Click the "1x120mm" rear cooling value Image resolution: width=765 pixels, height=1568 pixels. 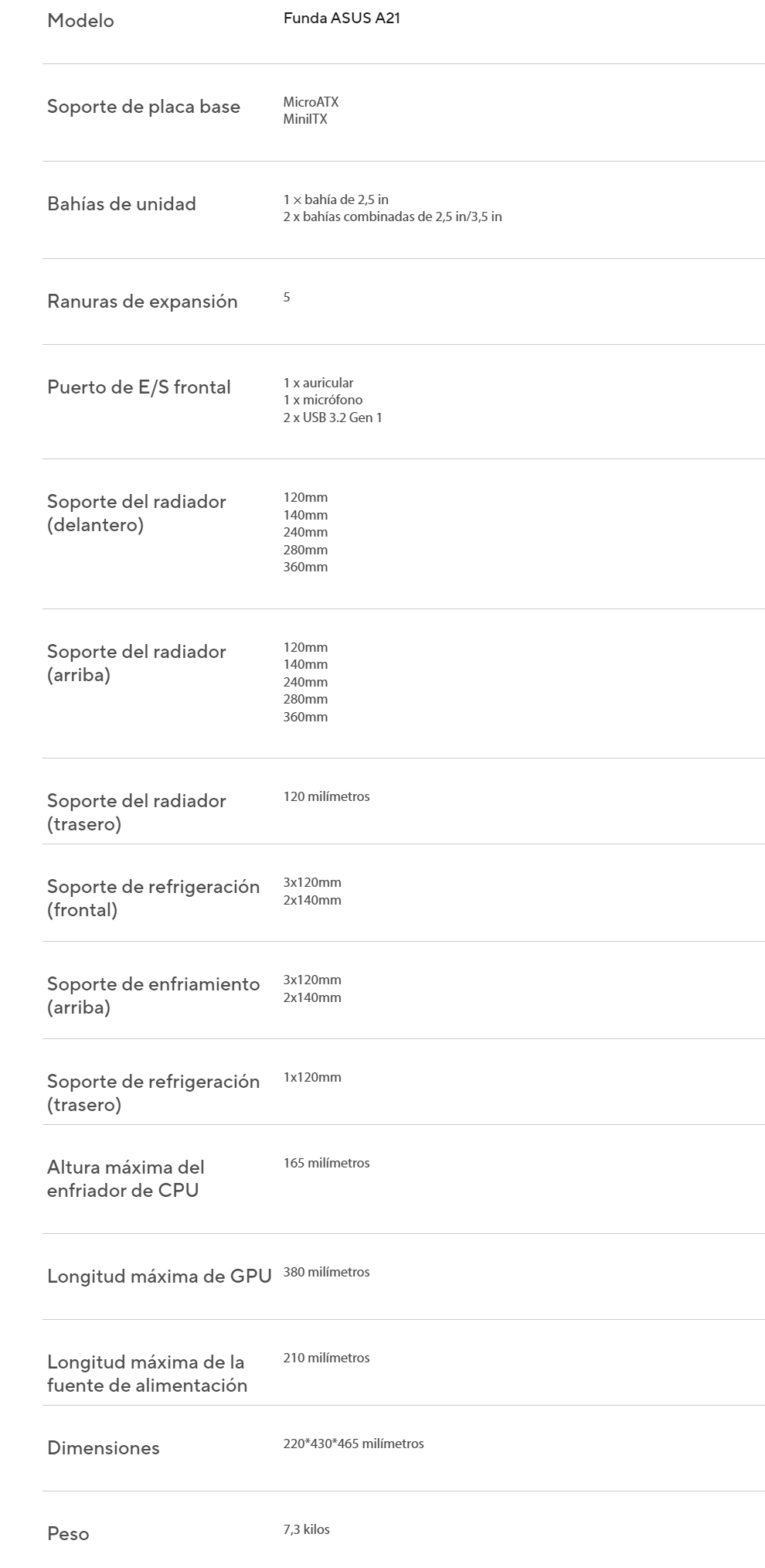312,1077
